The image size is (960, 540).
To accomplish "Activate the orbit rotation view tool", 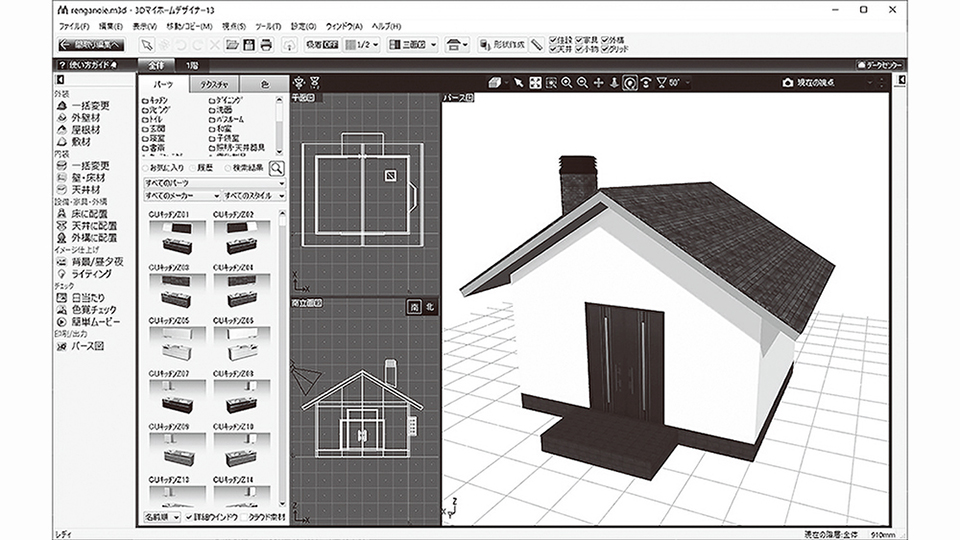I will pyautogui.click(x=629, y=83).
